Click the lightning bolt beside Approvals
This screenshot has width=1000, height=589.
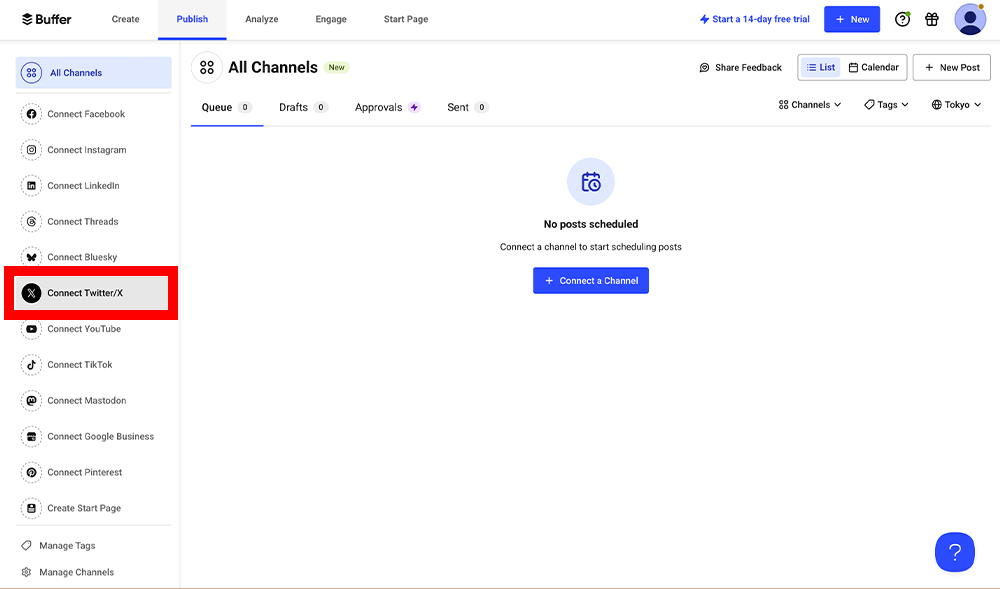pyautogui.click(x=415, y=107)
